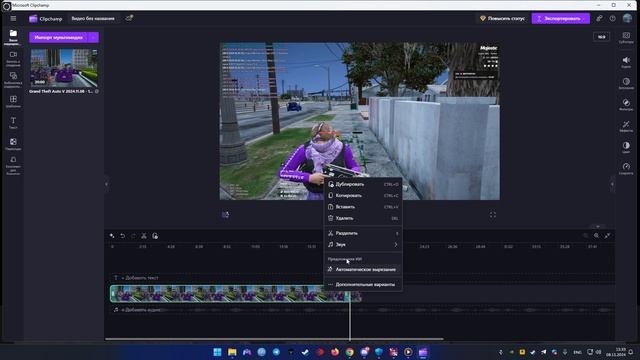Click the Экспортировать button
The width and height of the screenshot is (640, 360).
pos(560,18)
